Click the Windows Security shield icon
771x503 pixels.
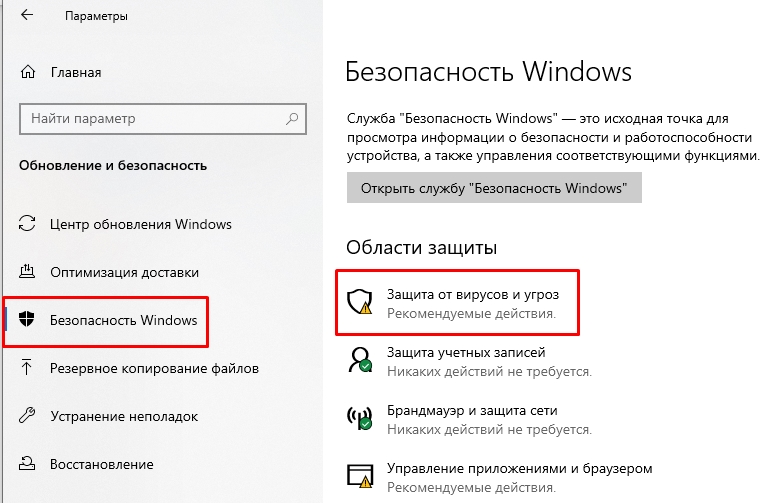click(x=28, y=320)
